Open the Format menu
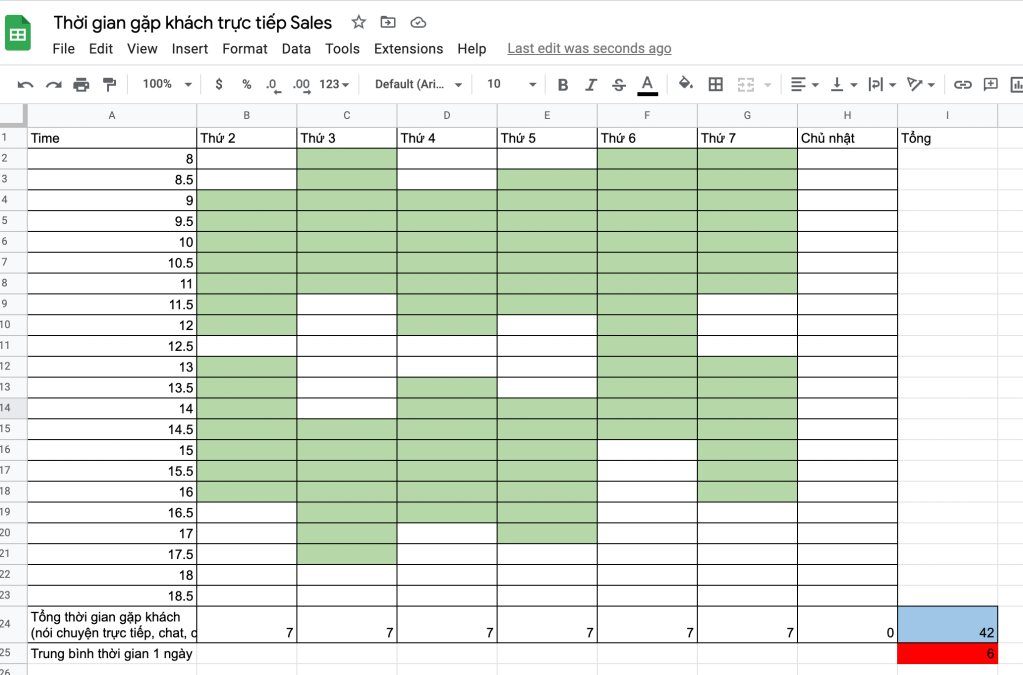This screenshot has height=675, width=1023. coord(245,48)
